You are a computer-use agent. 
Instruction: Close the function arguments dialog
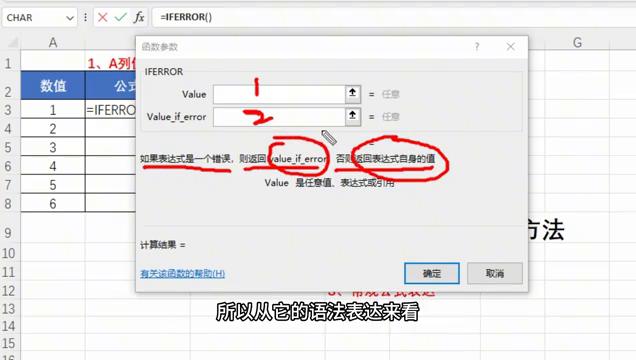pos(511,47)
